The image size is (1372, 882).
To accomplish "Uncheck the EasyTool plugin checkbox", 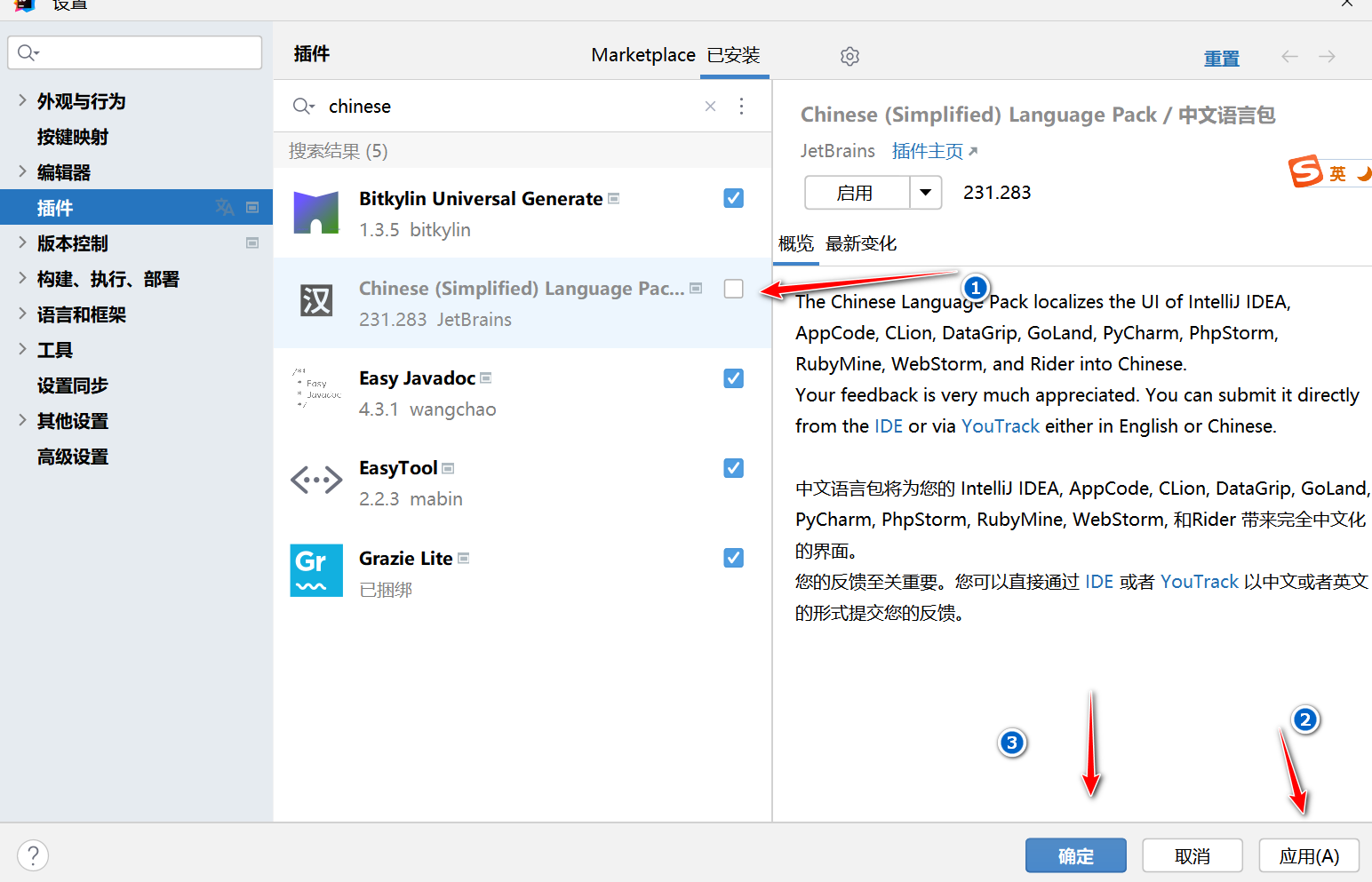I will click(733, 468).
